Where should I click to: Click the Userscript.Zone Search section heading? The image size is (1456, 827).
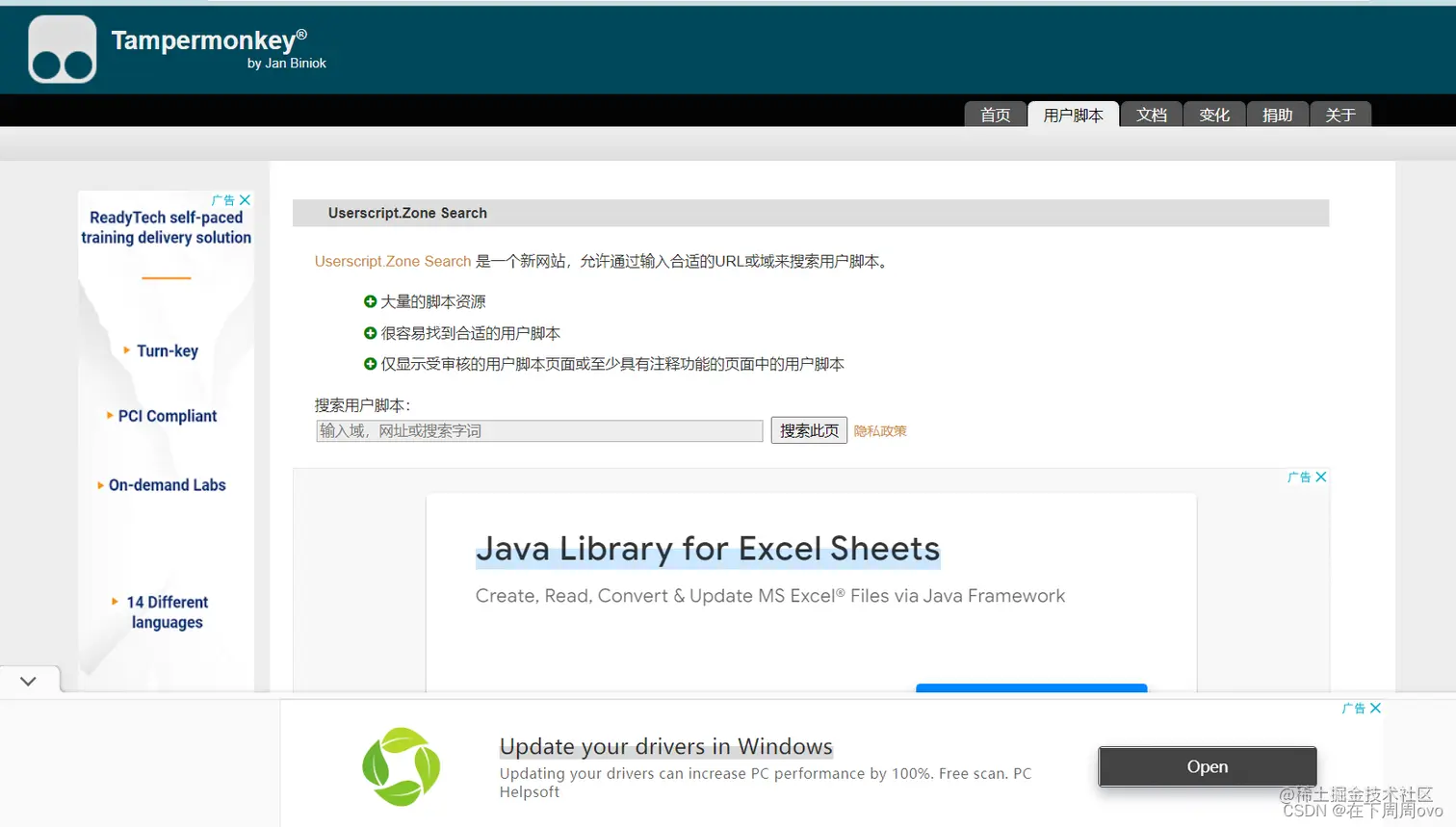(x=407, y=213)
